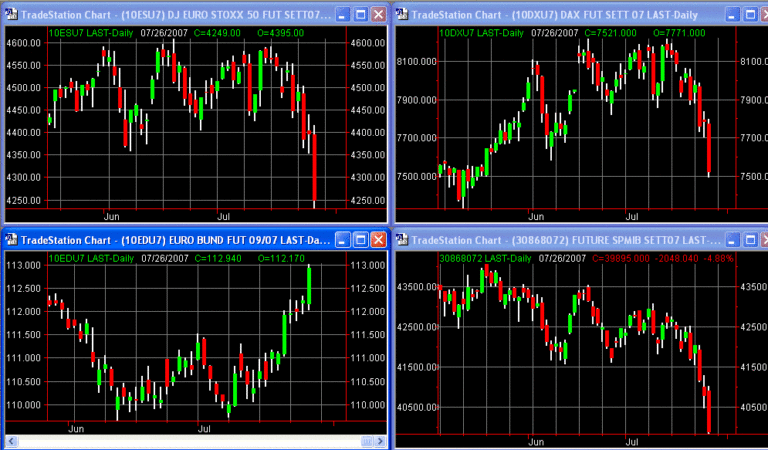Image resolution: width=768 pixels, height=450 pixels.
Task: Select the FUTURE SPMIB SETT07 window title bar
Action: (x=560, y=240)
